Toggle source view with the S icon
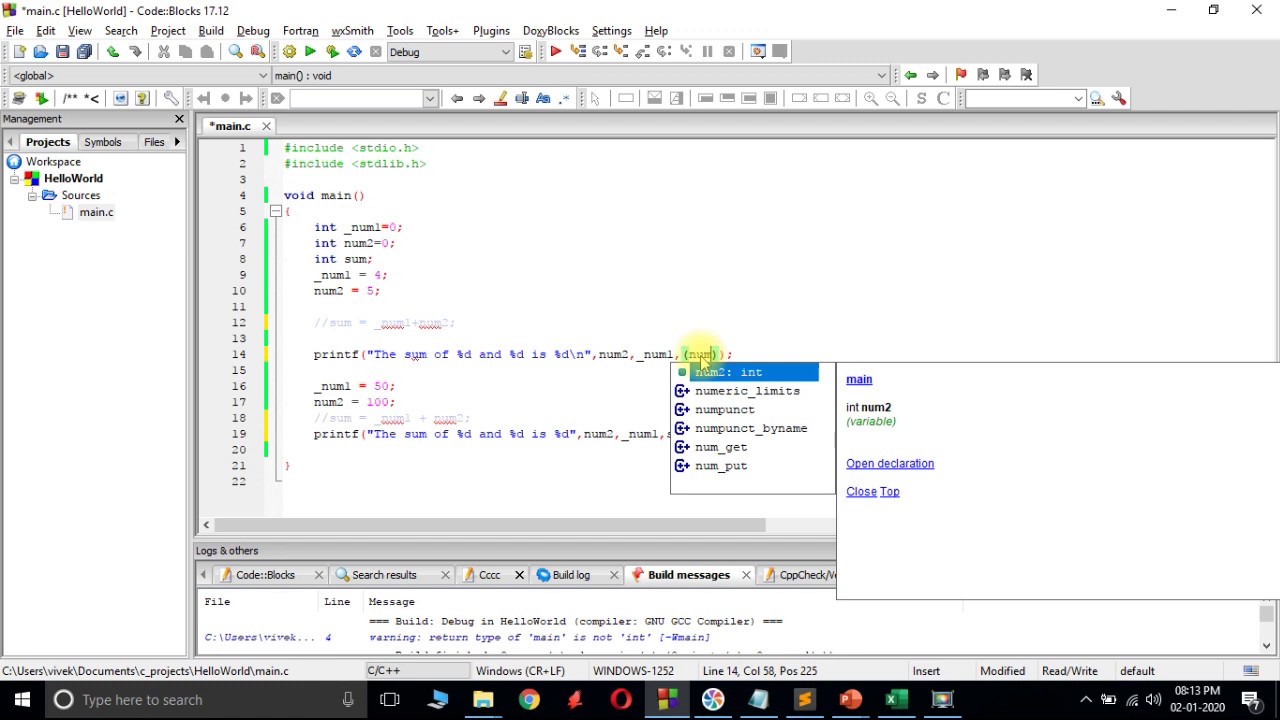This screenshot has width=1280, height=720. [x=921, y=98]
